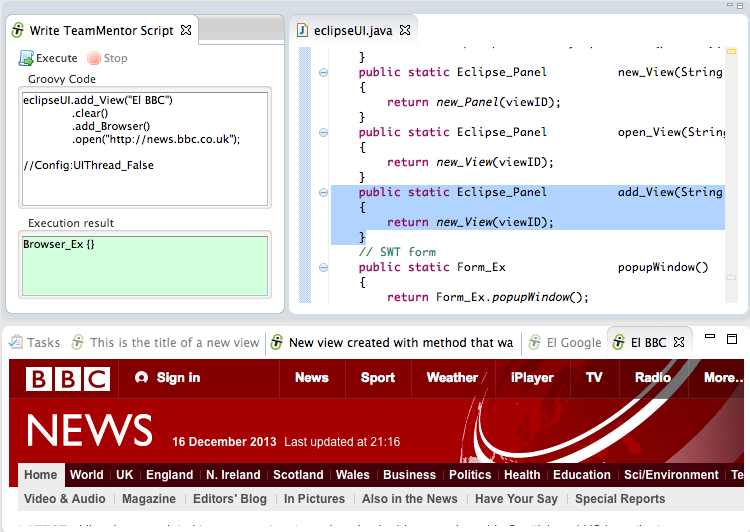The height and width of the screenshot is (532, 750).
Task: Collapse the new_View method fold marker
Action: (323, 72)
